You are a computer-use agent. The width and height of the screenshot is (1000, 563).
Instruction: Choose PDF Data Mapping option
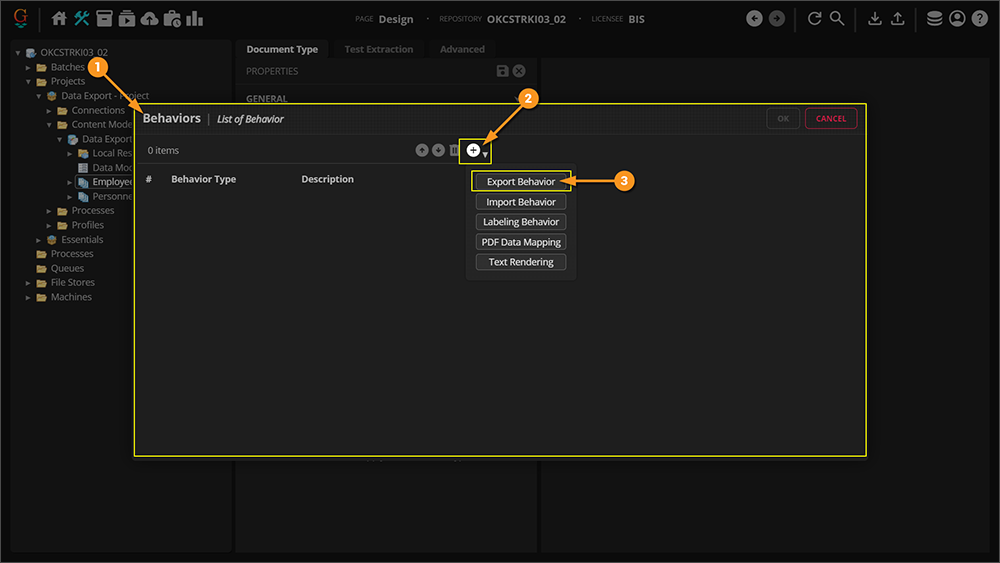(x=520, y=242)
